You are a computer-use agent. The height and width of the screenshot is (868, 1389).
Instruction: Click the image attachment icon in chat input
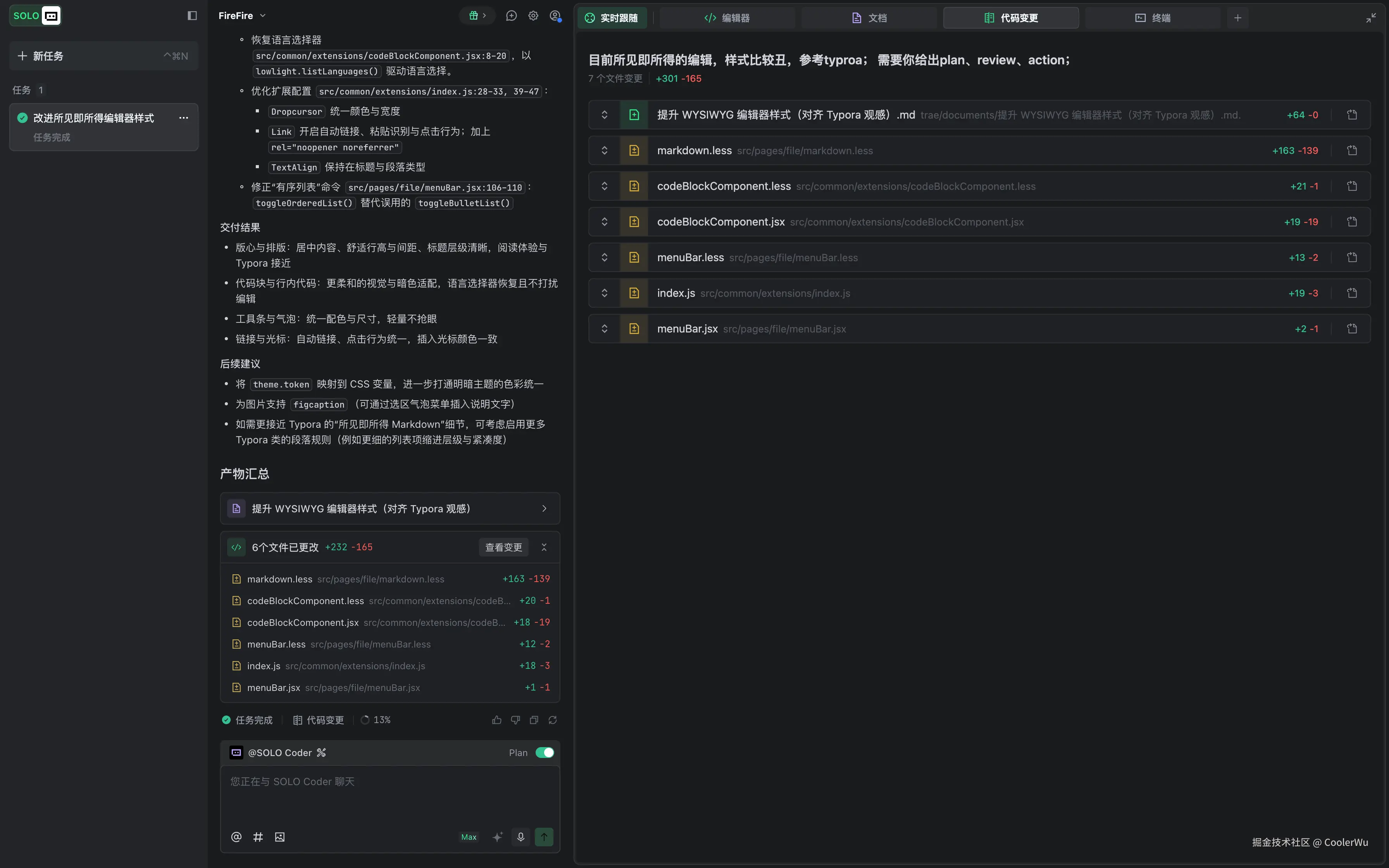coord(279,837)
